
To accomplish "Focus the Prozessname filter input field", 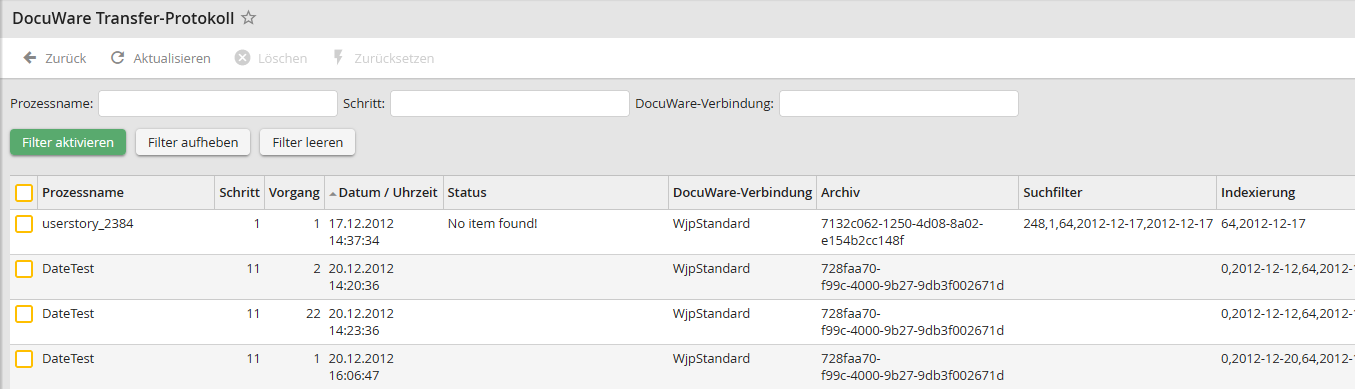I will [x=218, y=104].
